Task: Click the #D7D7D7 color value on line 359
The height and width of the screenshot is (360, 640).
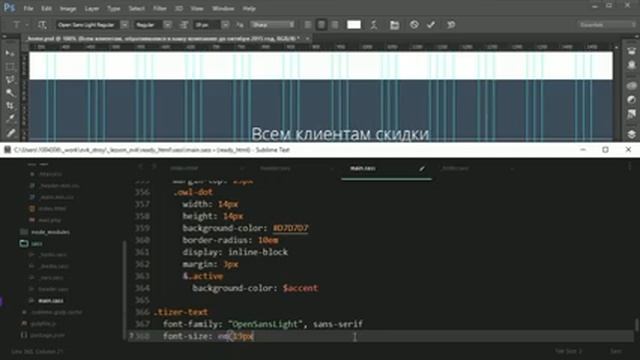Action: (291, 228)
